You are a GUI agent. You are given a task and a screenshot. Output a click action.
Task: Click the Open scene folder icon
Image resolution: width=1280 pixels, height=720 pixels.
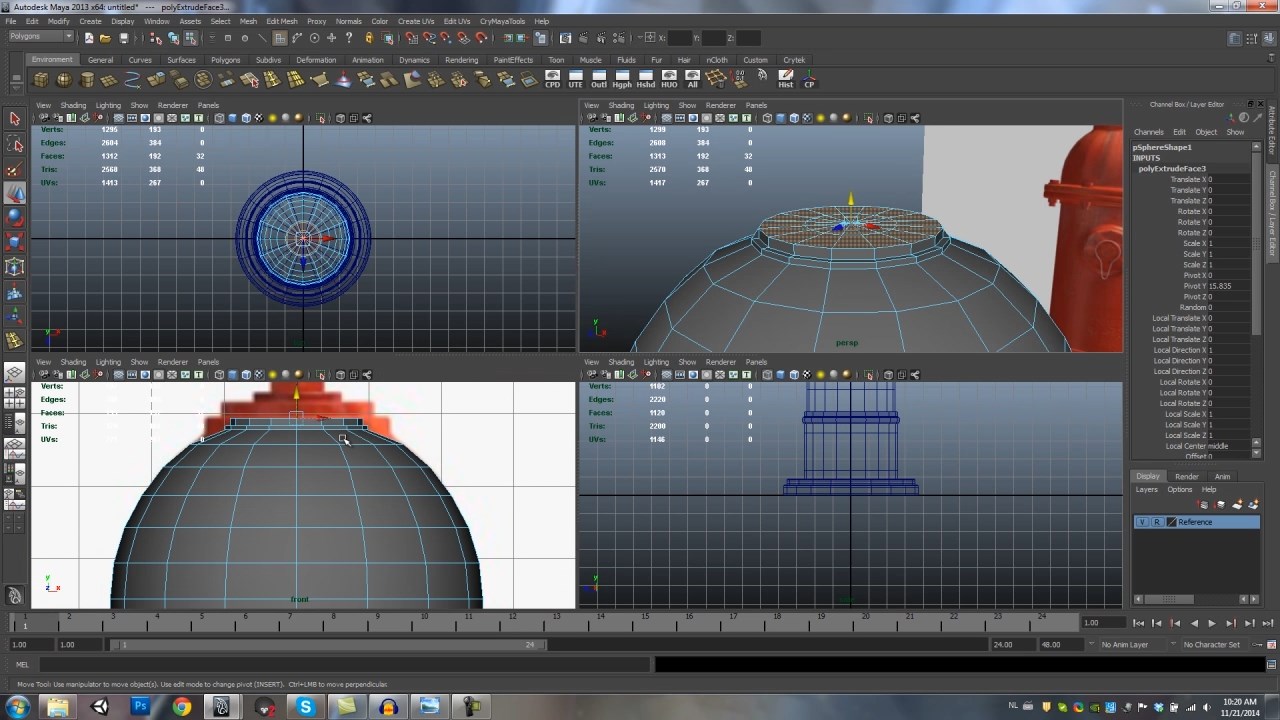105,38
